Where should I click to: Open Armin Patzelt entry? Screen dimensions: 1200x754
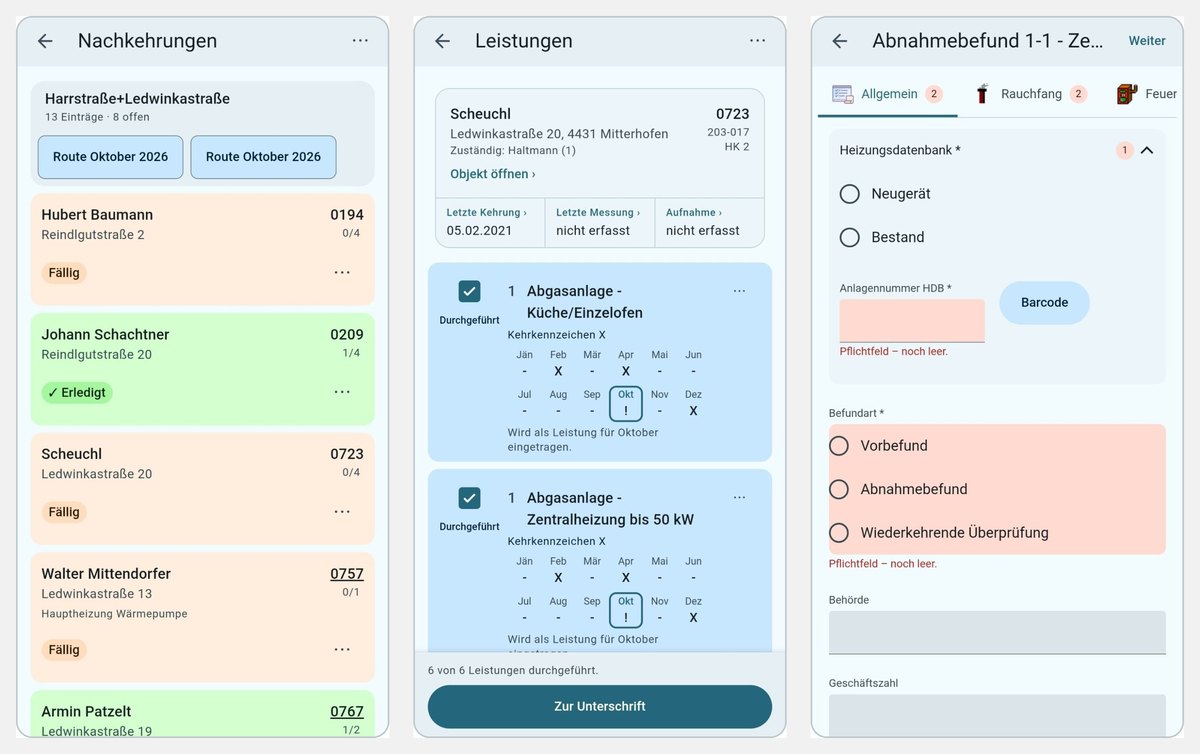pyautogui.click(x=203, y=714)
